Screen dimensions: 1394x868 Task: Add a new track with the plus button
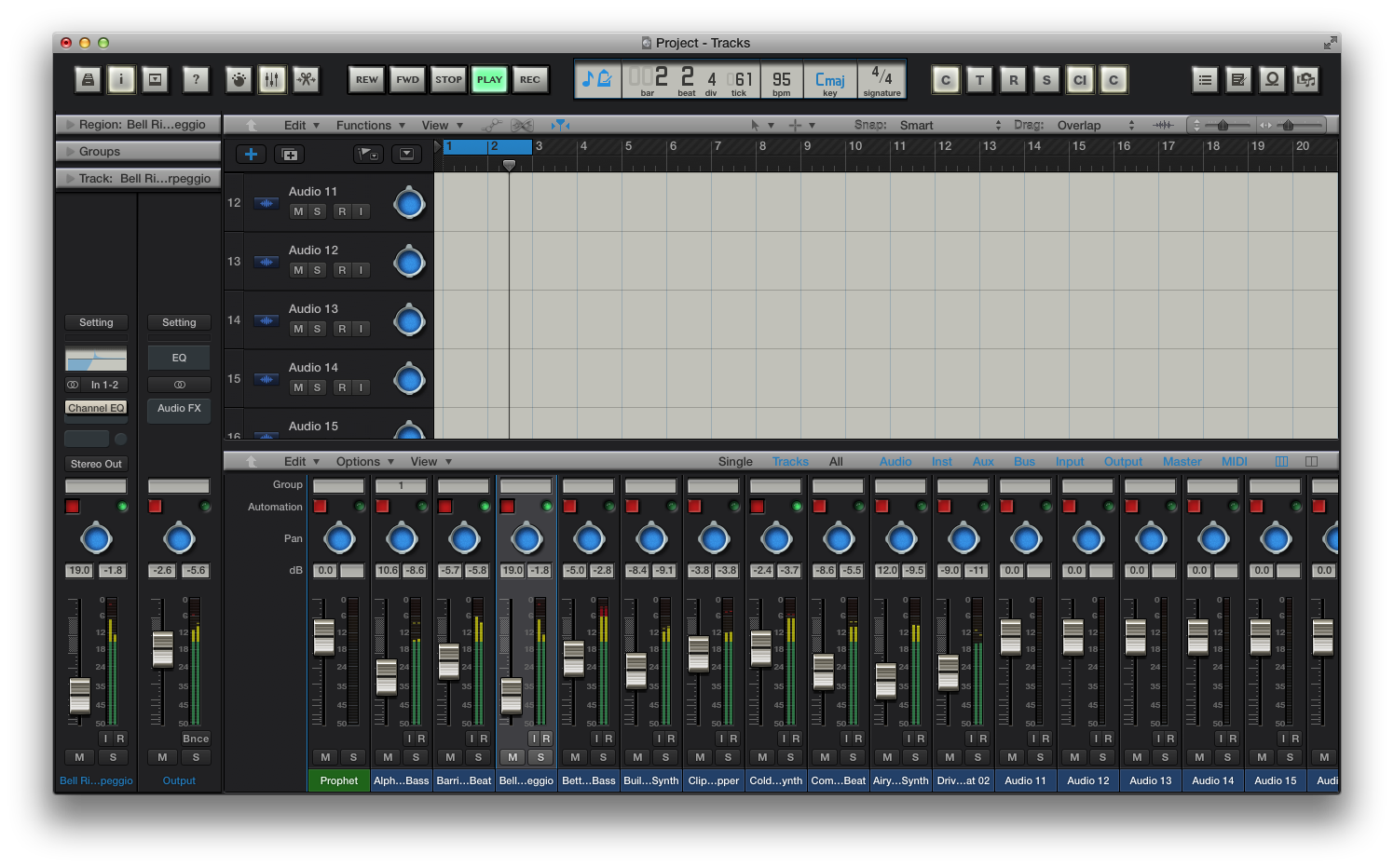(251, 155)
